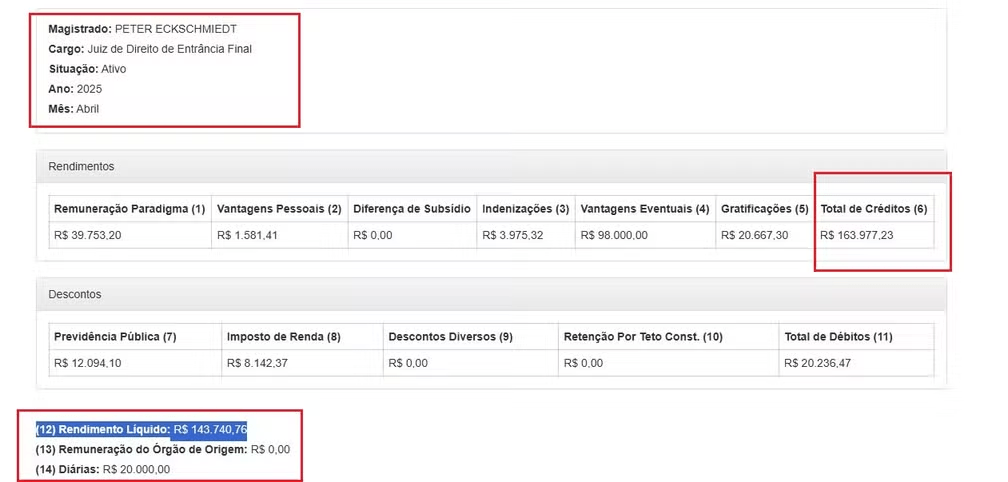Screen dimensions: 1008x482
Task: Click the Total de Créditos (6) header
Action: coord(873,209)
